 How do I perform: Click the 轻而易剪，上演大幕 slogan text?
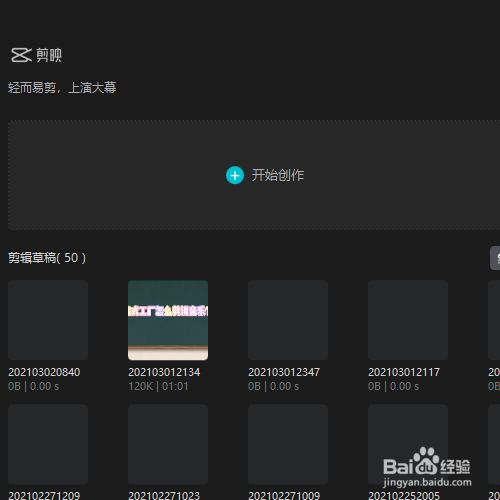(62, 88)
